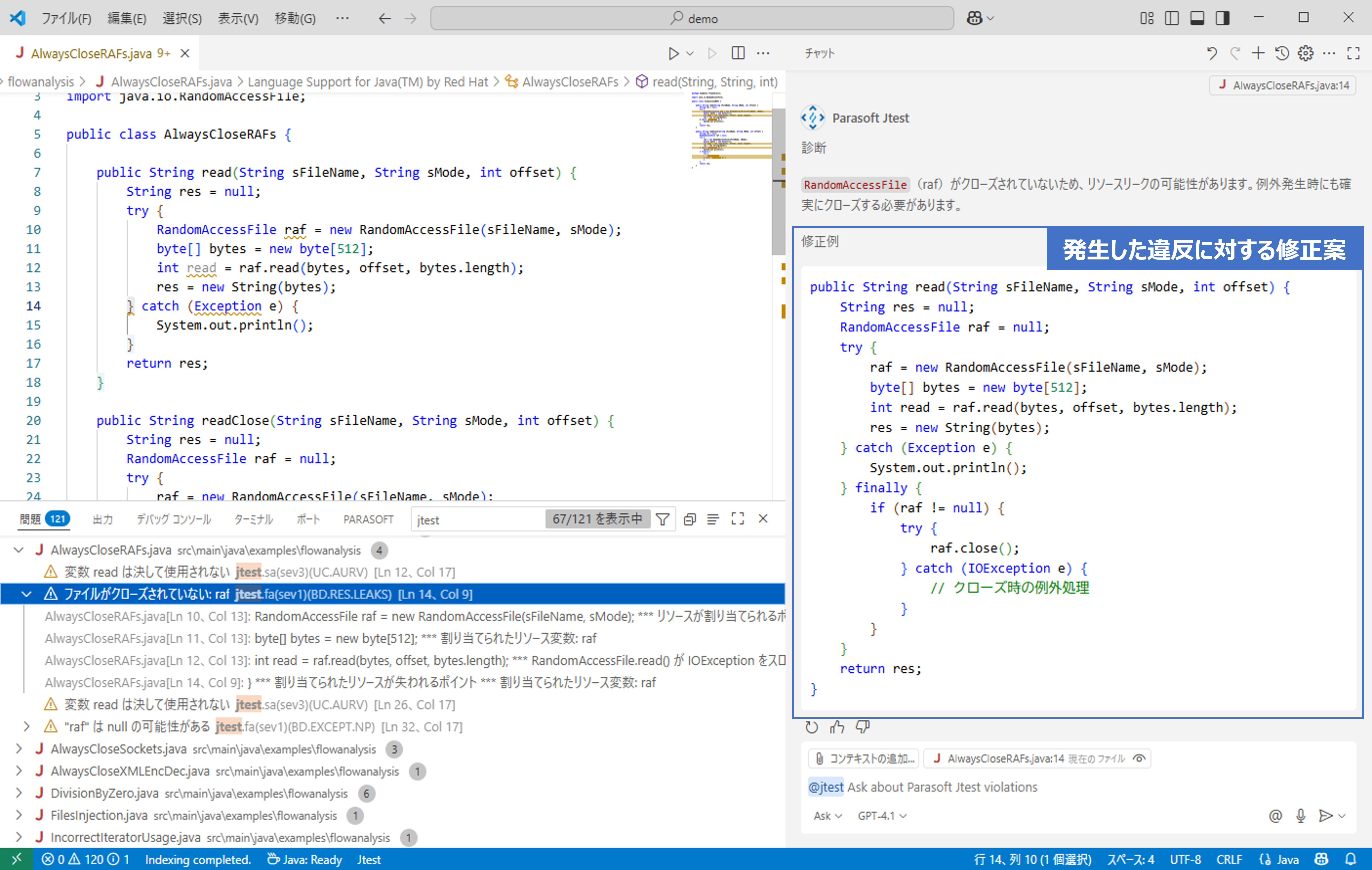Click the Run Java play icon in editor toolbar
Viewport: 1372px width, 870px height.
point(673,54)
